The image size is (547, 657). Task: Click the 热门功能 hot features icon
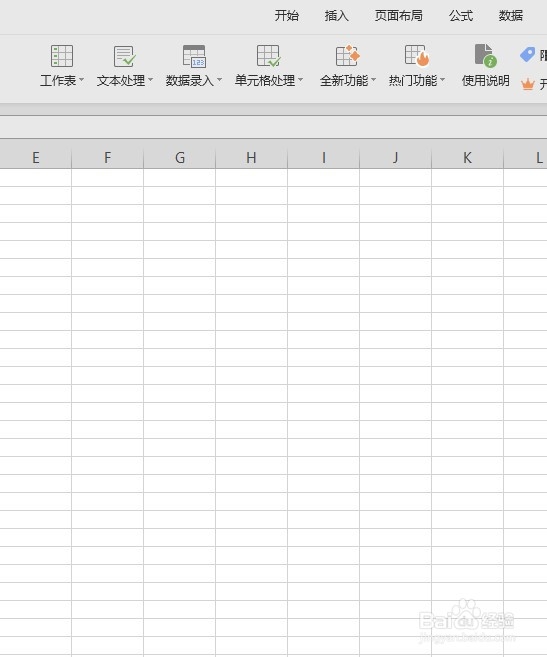(417, 56)
